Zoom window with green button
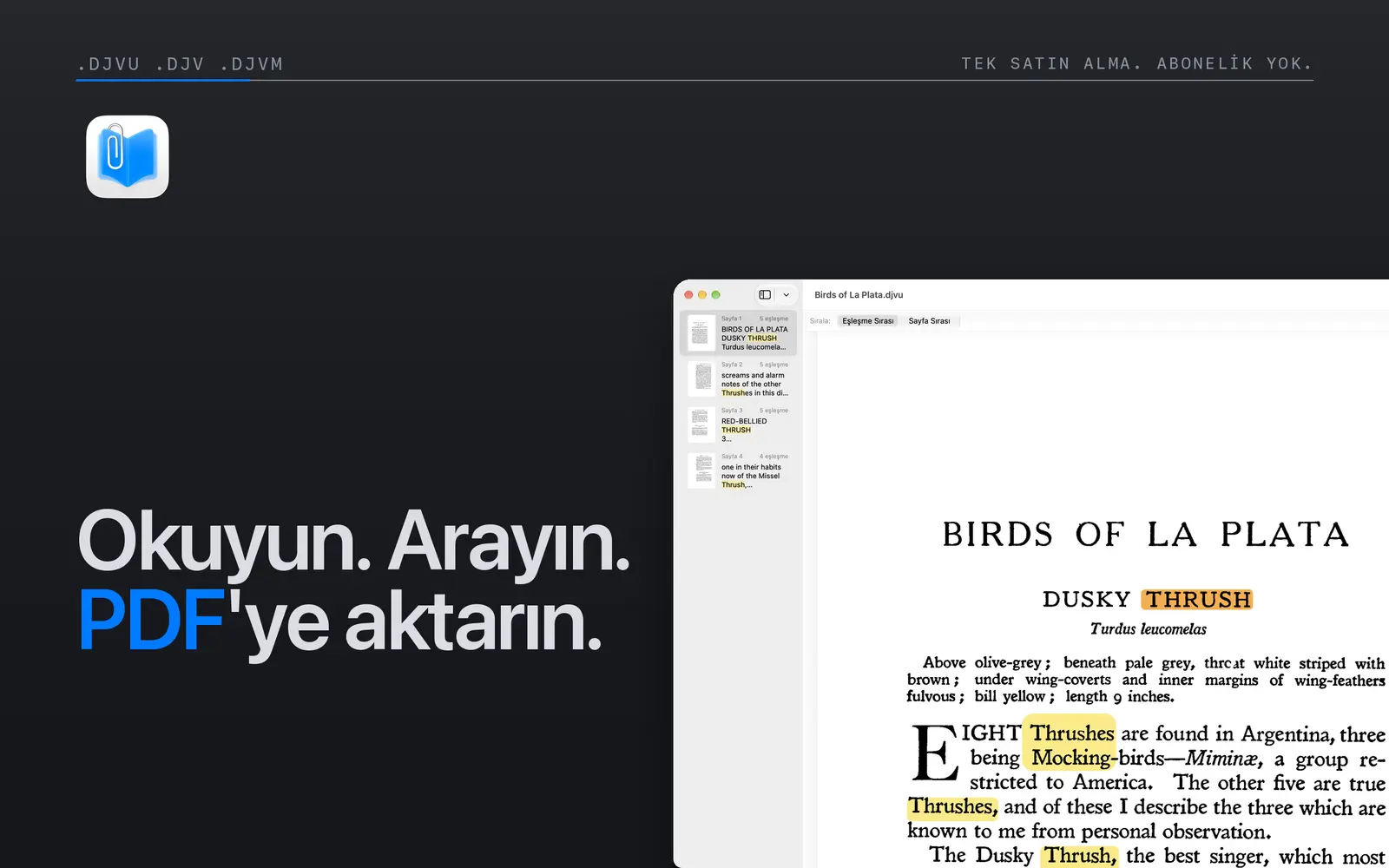 click(x=716, y=295)
